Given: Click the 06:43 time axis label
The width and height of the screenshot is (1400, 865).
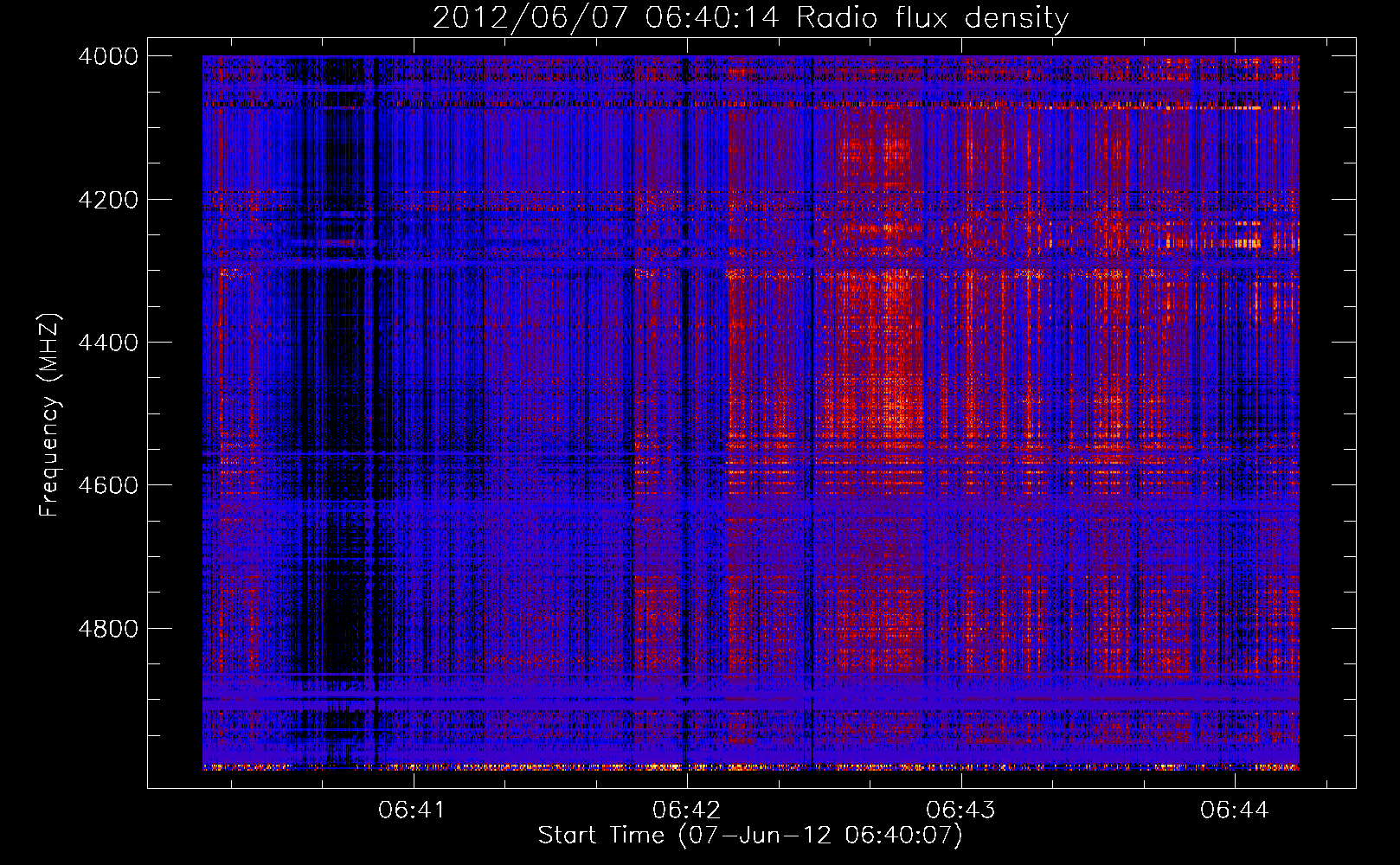Looking at the screenshot, I should (960, 810).
